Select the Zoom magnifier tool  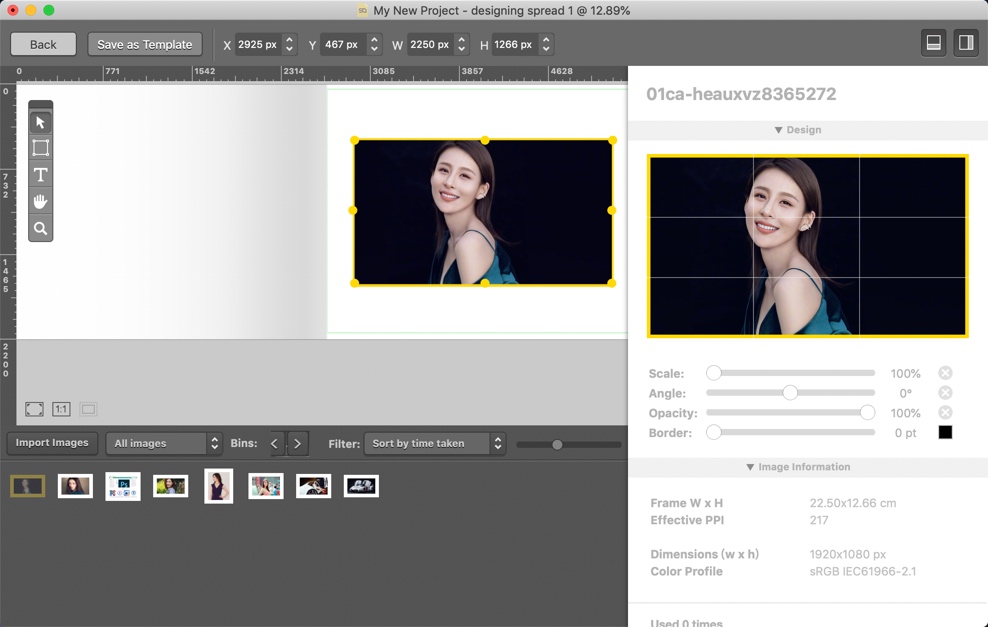click(x=40, y=229)
